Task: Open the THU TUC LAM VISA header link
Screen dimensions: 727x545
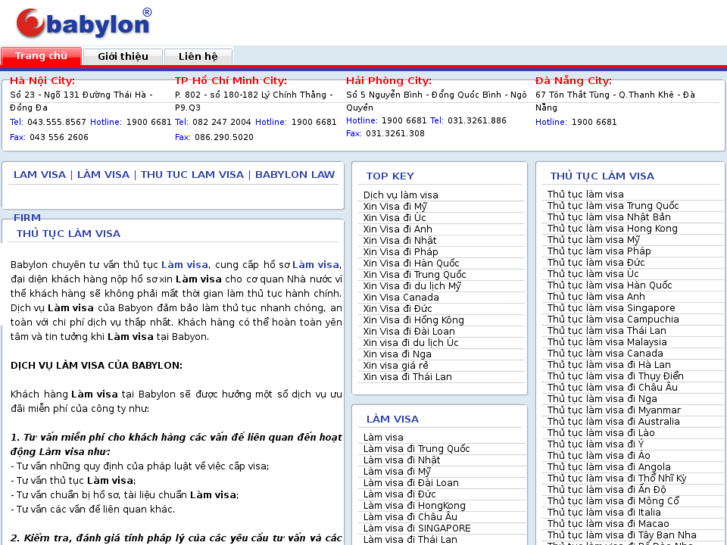Action: click(x=192, y=175)
